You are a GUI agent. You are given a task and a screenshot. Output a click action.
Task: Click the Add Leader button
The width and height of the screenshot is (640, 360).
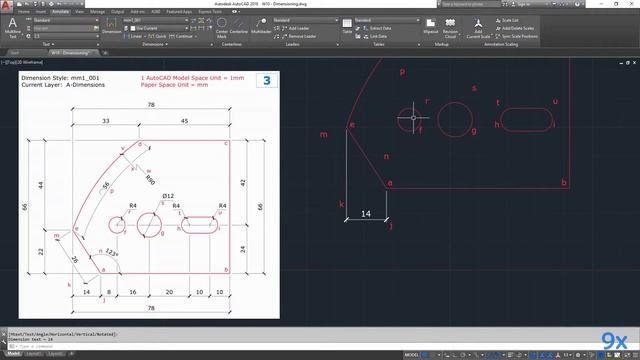[295, 28]
